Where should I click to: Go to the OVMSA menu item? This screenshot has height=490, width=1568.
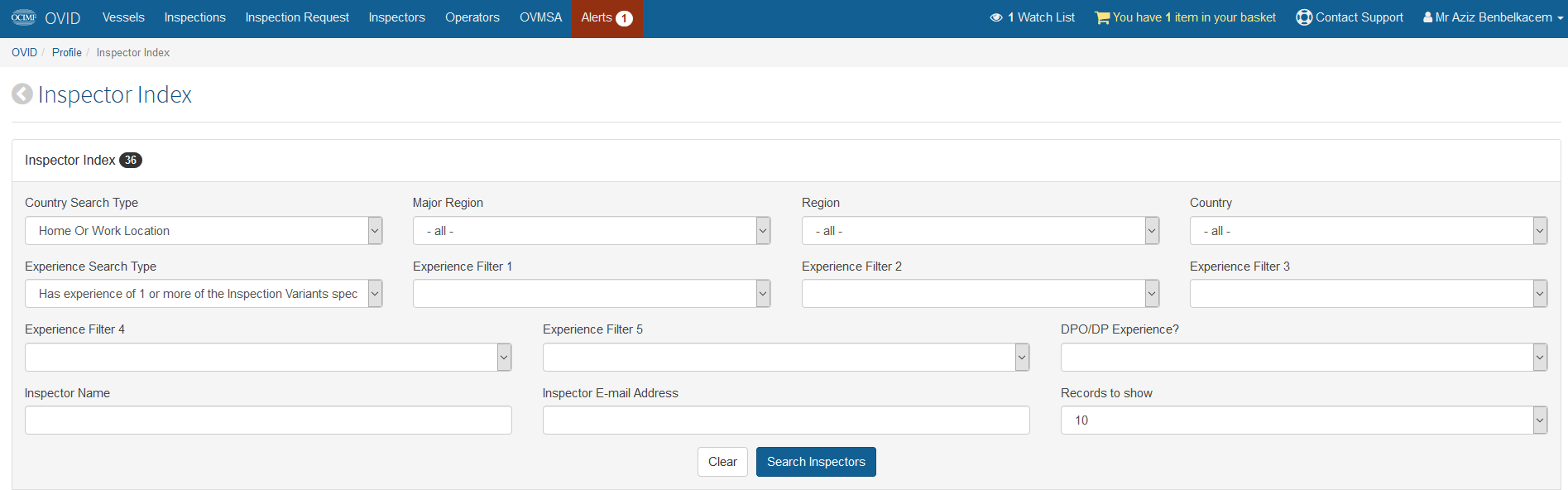pyautogui.click(x=540, y=17)
